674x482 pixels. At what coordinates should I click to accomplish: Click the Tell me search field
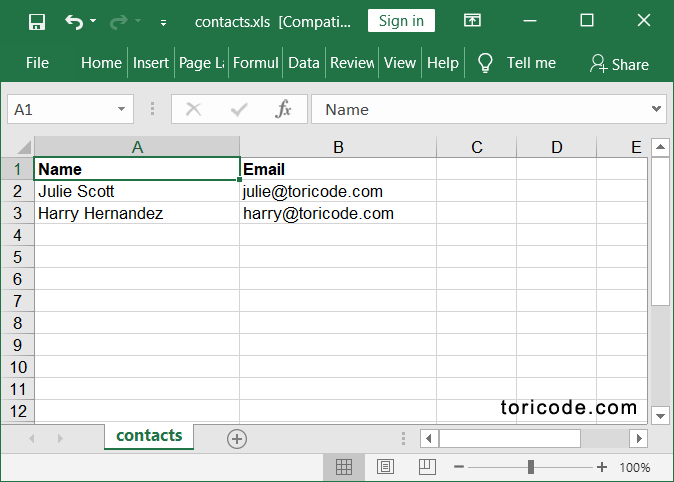point(531,63)
